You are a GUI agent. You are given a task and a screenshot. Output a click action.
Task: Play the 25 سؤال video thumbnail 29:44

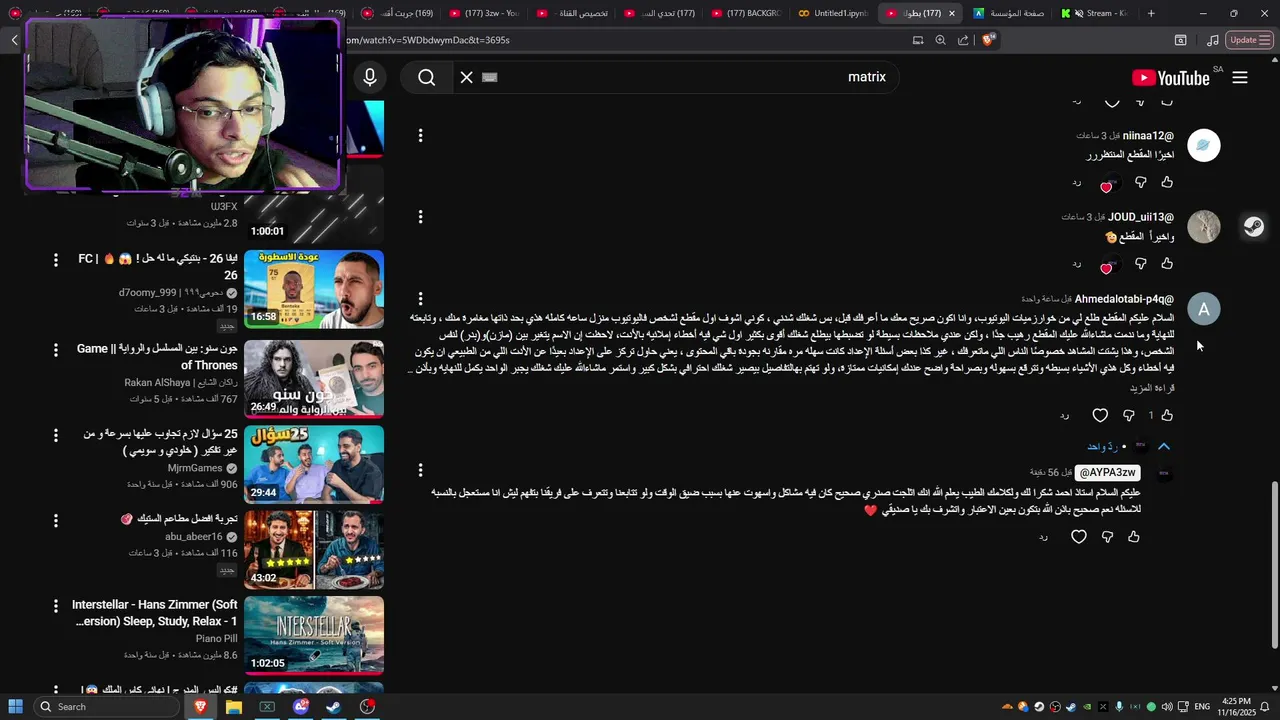pos(314,465)
